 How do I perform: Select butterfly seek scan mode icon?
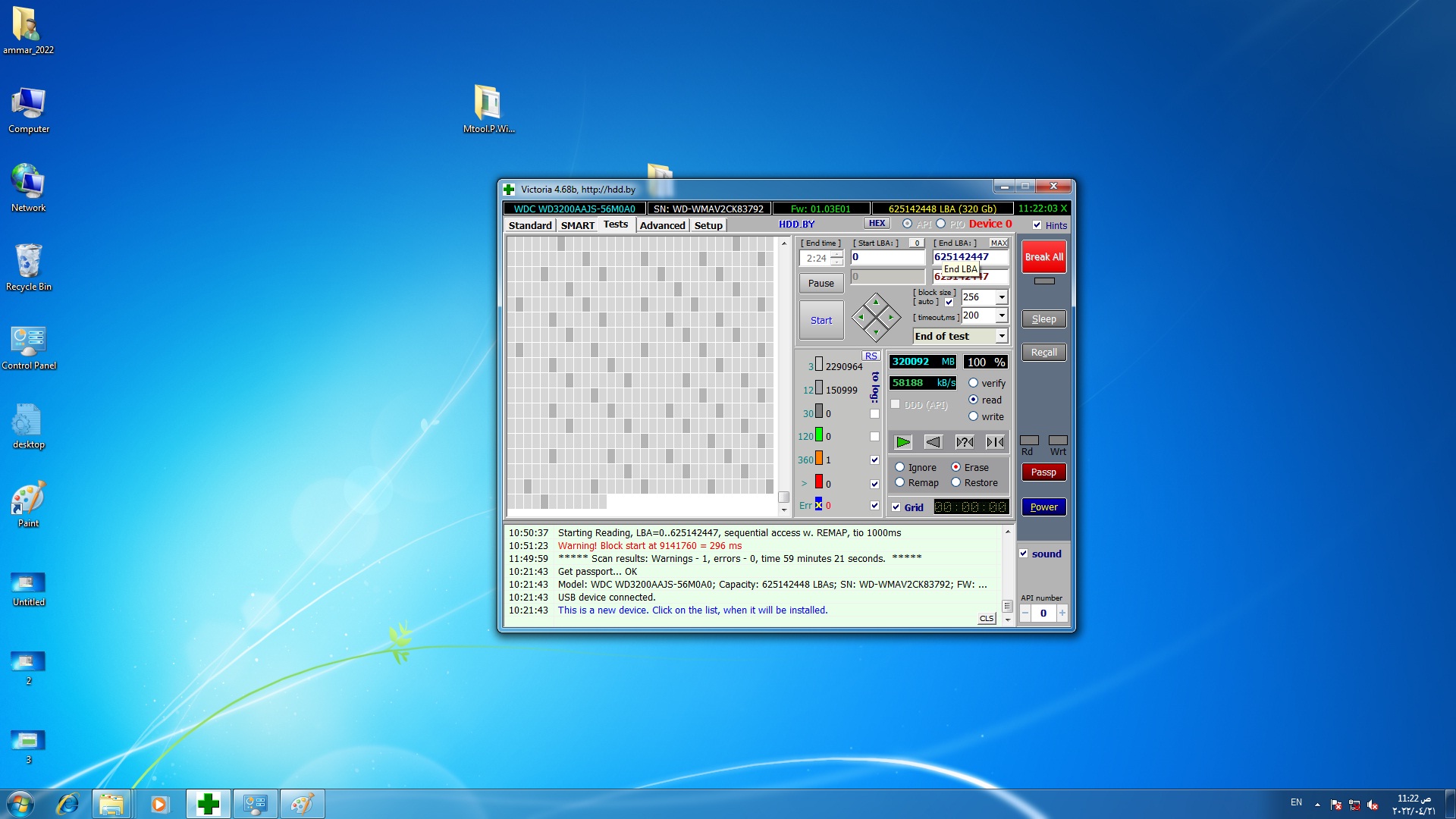pos(995,442)
